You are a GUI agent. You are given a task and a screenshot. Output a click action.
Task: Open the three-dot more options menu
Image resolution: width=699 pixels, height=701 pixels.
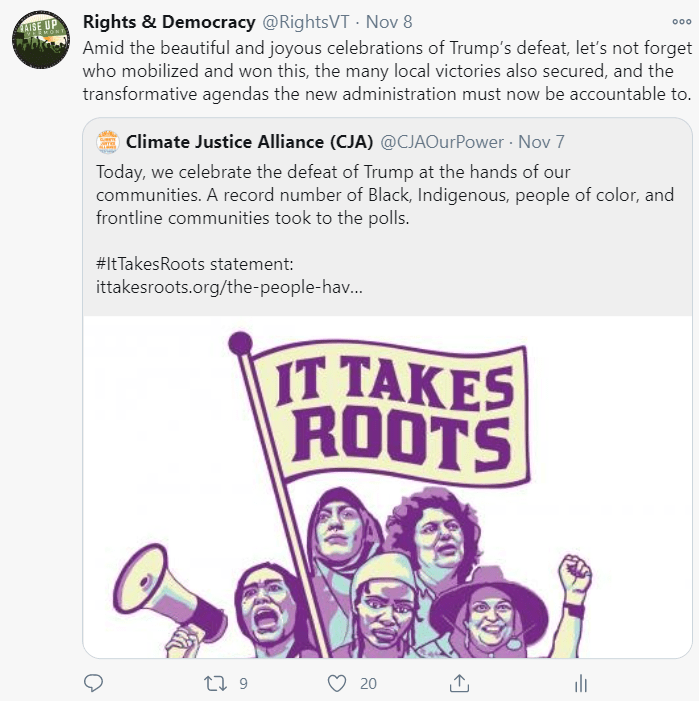[681, 22]
